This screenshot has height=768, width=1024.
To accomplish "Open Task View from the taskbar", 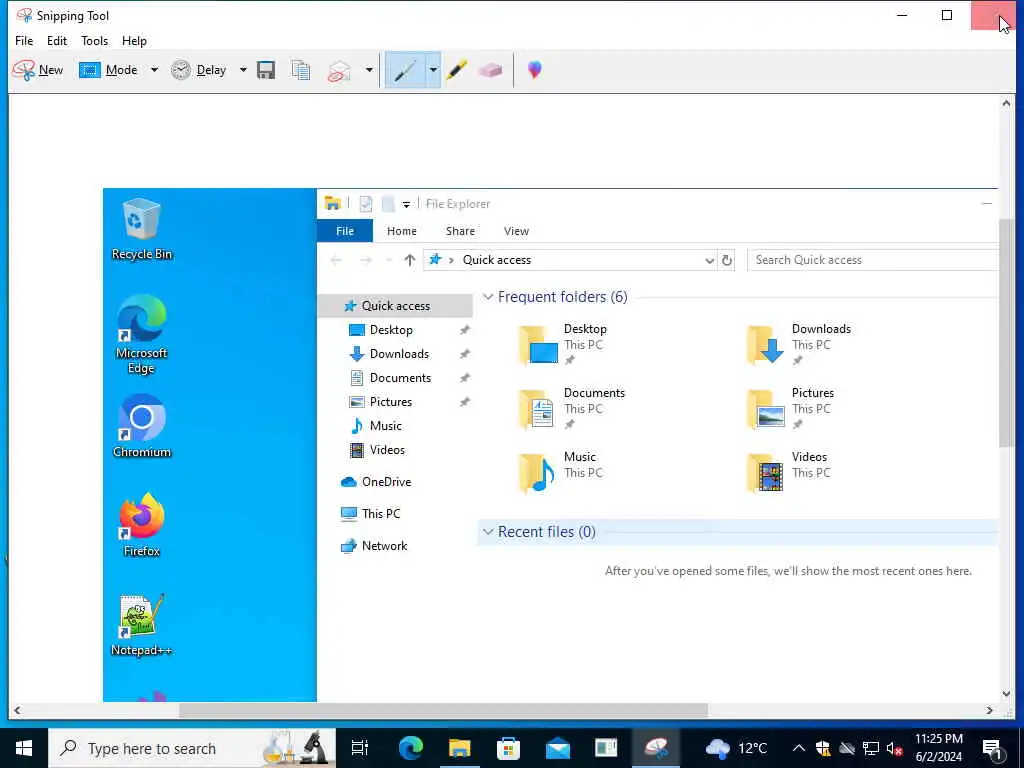I will pyautogui.click(x=360, y=748).
